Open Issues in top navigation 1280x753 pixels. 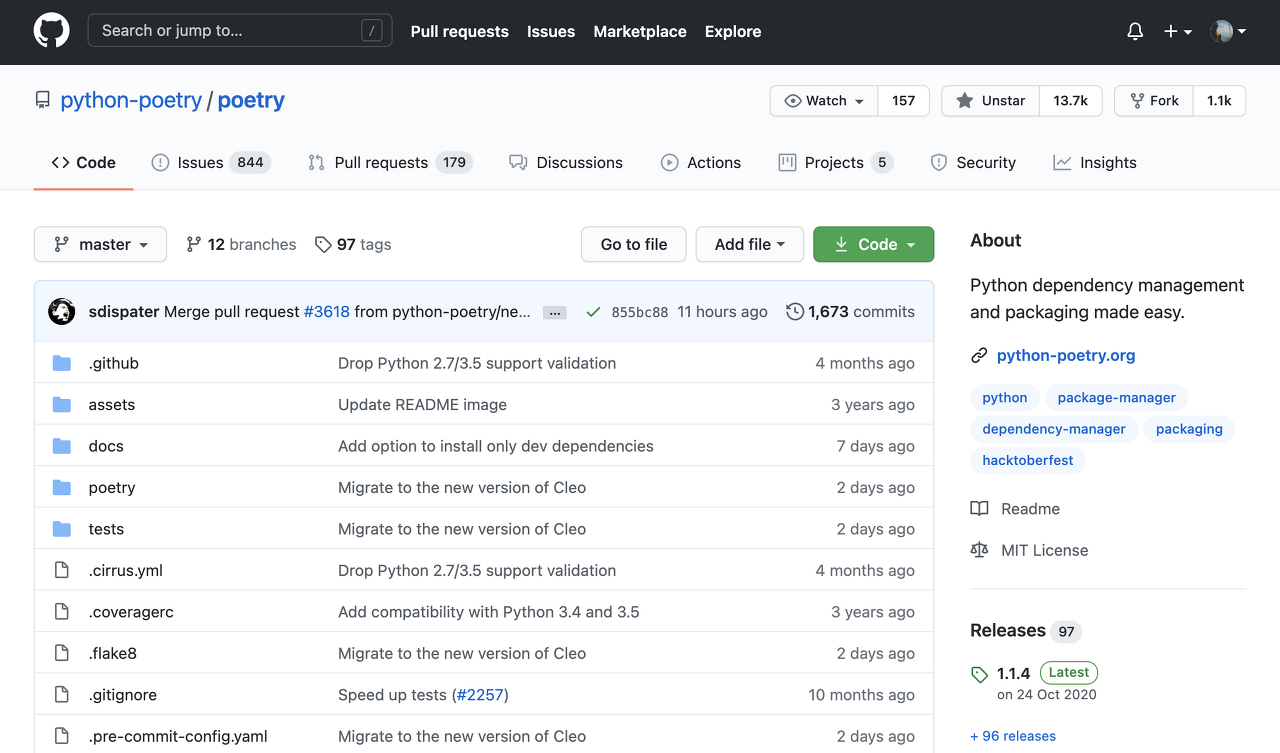tap(551, 32)
